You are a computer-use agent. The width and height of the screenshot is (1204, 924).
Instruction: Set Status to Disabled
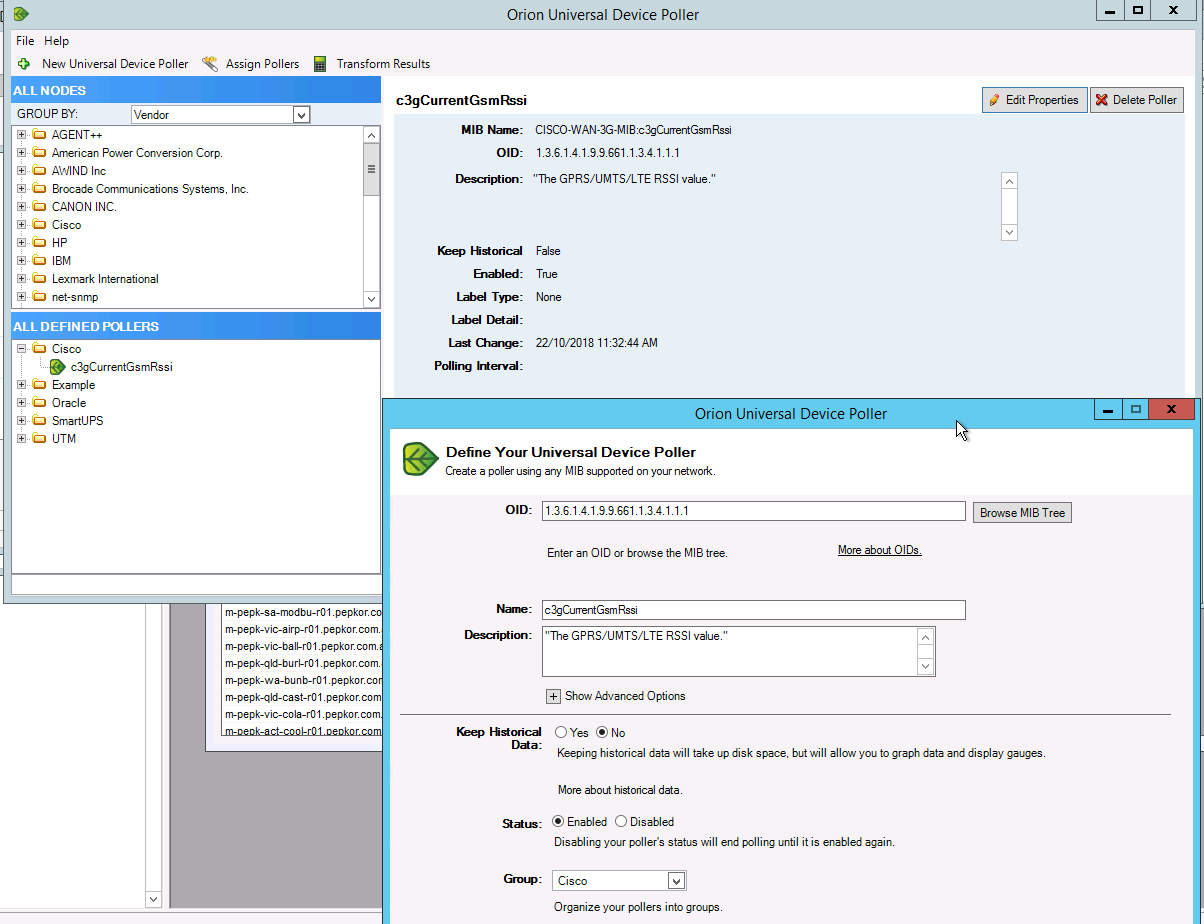pyautogui.click(x=621, y=822)
